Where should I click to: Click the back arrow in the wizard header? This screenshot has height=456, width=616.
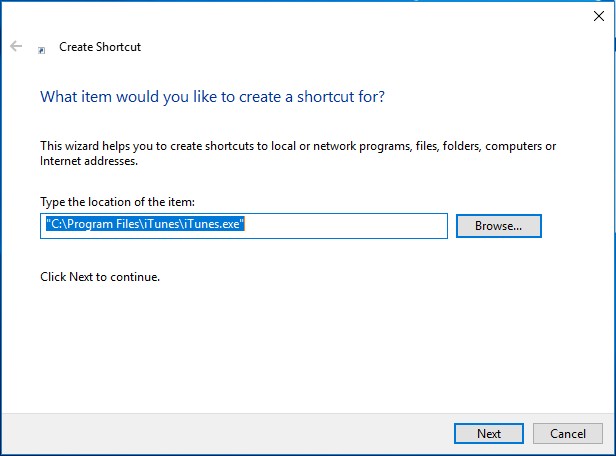point(16,46)
